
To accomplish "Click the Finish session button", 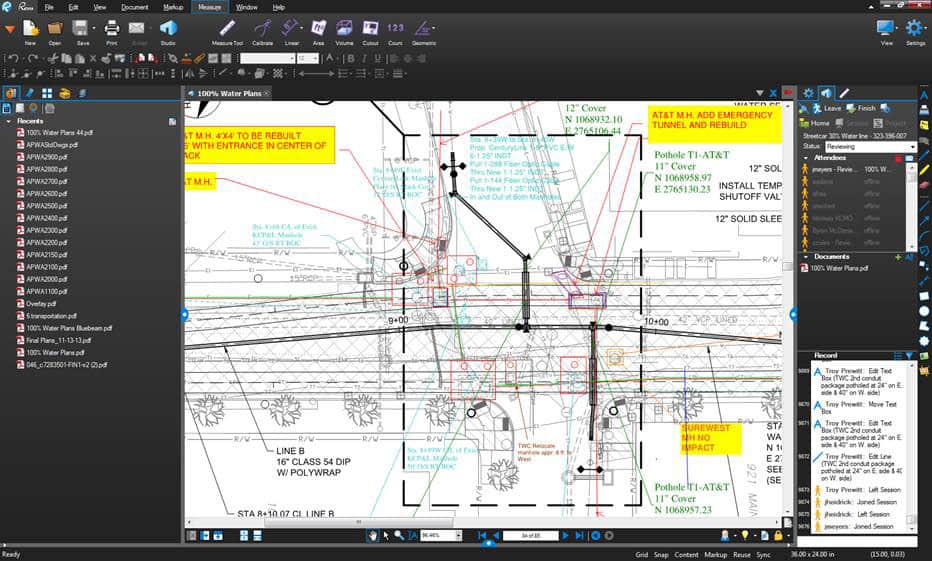I will pos(861,108).
